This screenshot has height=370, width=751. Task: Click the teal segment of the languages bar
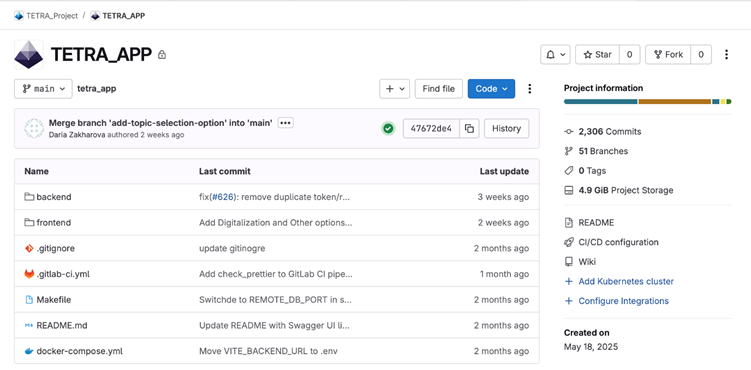click(x=601, y=102)
